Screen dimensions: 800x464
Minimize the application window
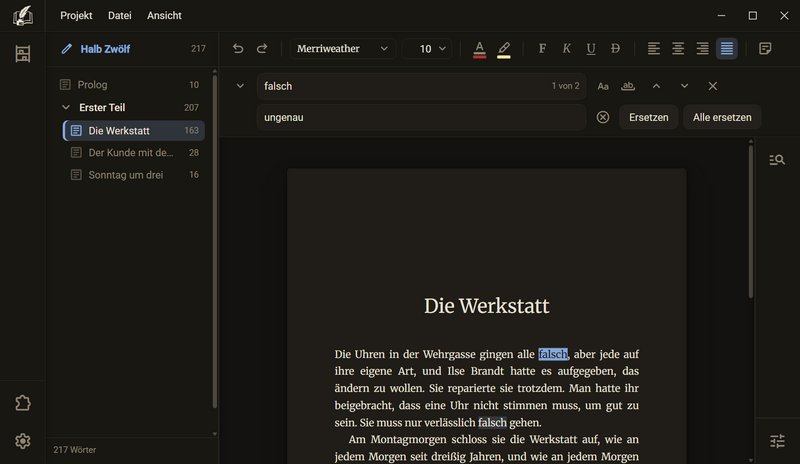point(721,15)
